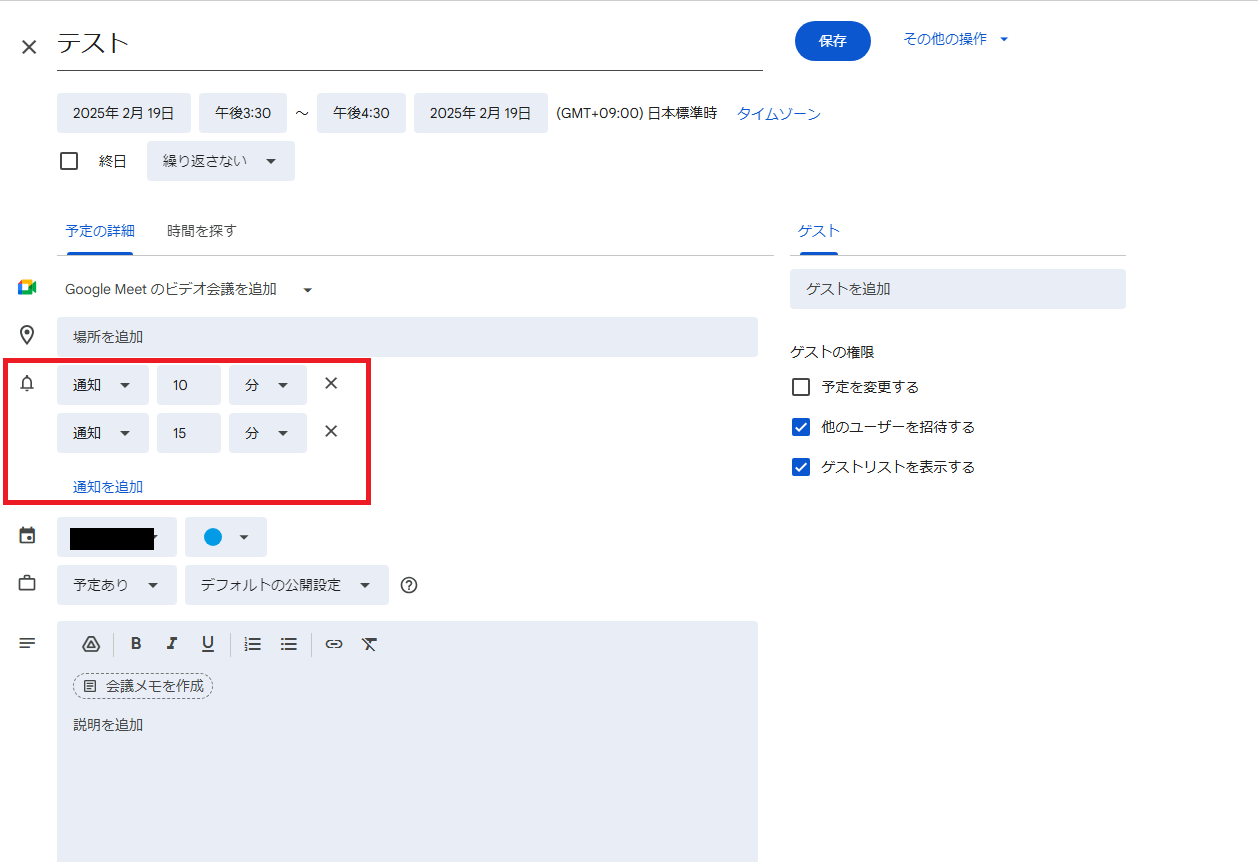Toggle bold formatting in description
Screen dimensions: 1258x862
(136, 644)
